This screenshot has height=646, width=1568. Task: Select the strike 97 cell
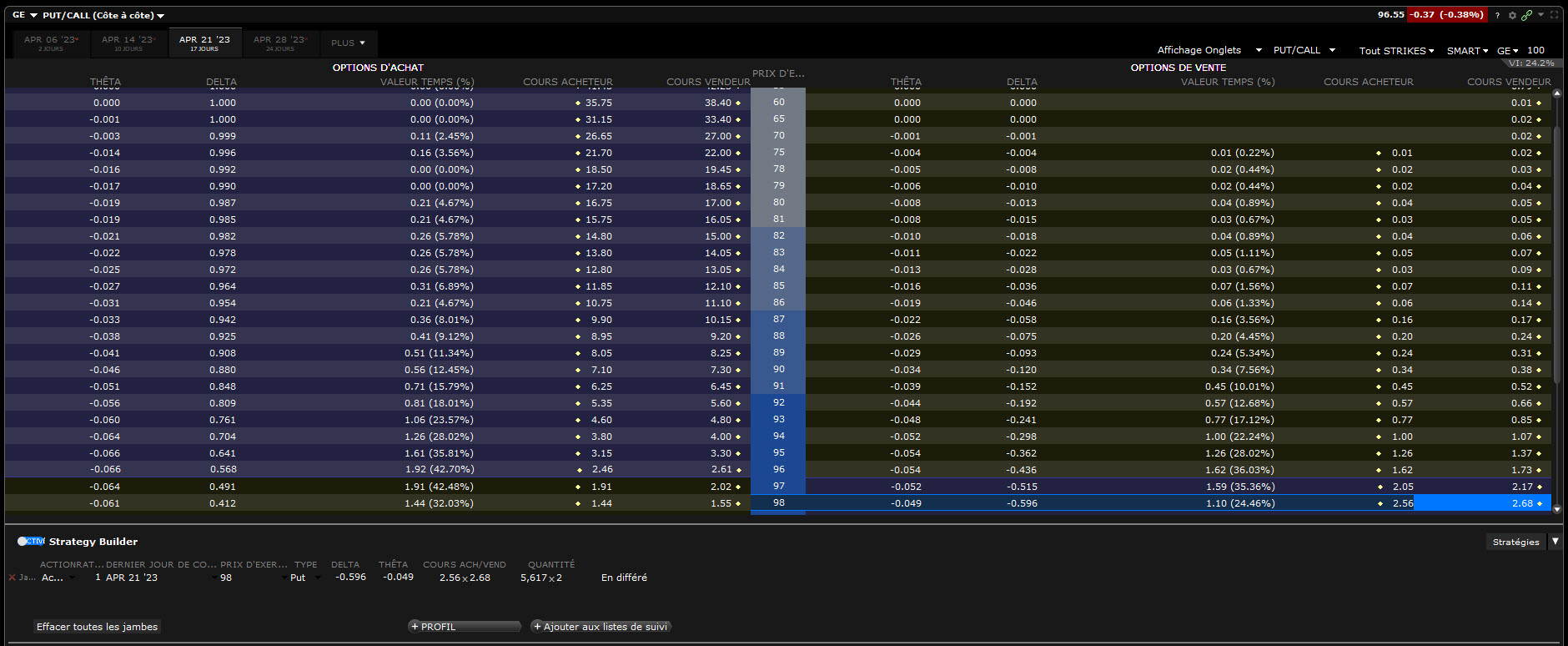pos(778,486)
